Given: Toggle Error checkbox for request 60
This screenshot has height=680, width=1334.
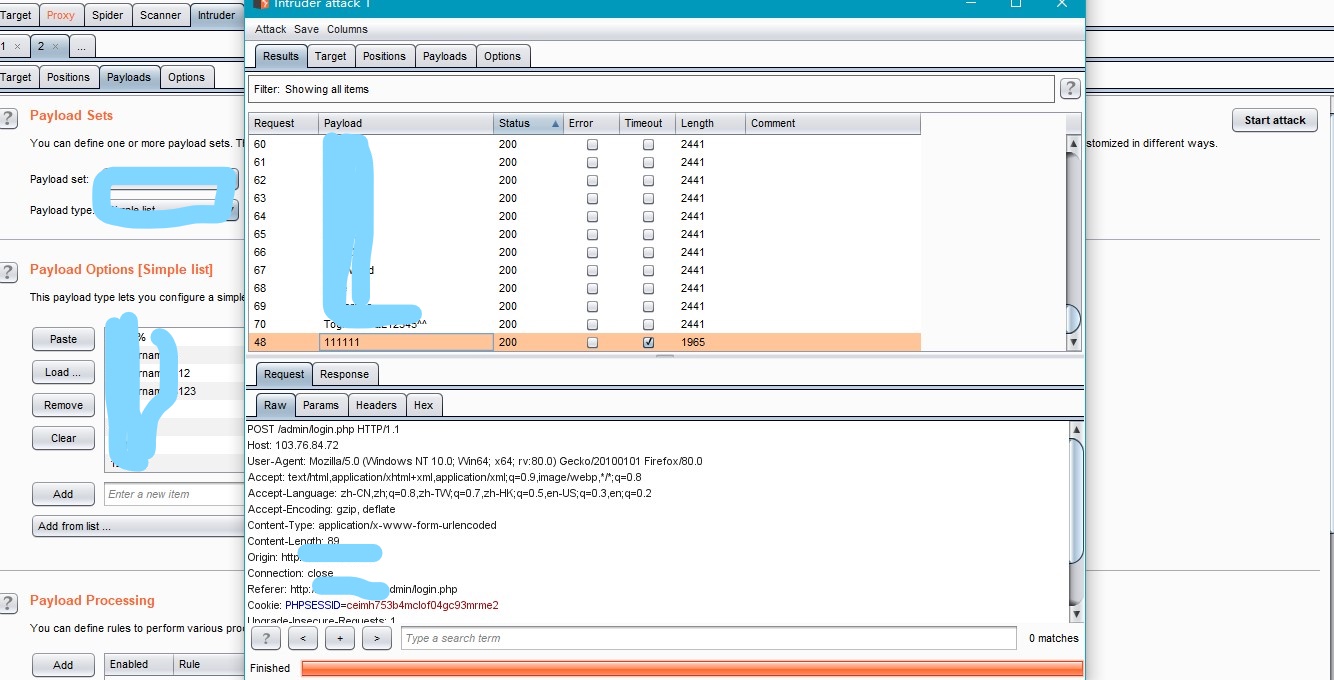Looking at the screenshot, I should coord(592,144).
